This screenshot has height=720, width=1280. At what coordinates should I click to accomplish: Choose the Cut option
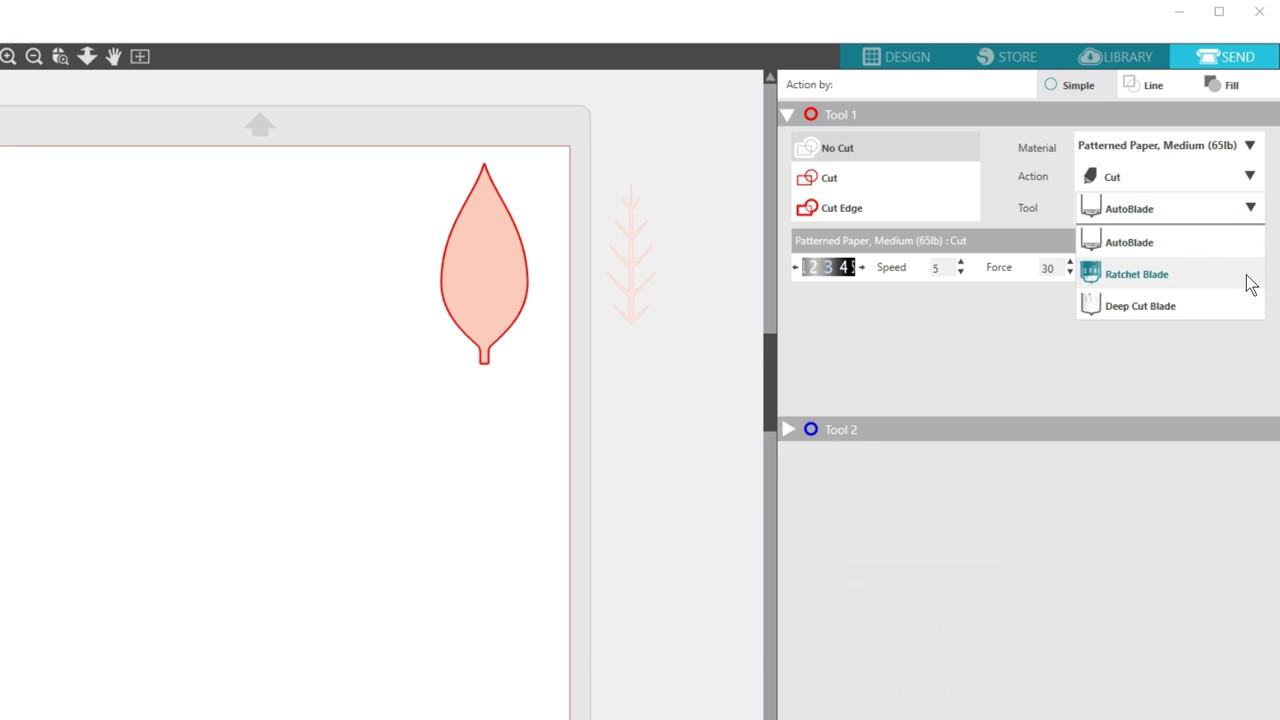[886, 178]
